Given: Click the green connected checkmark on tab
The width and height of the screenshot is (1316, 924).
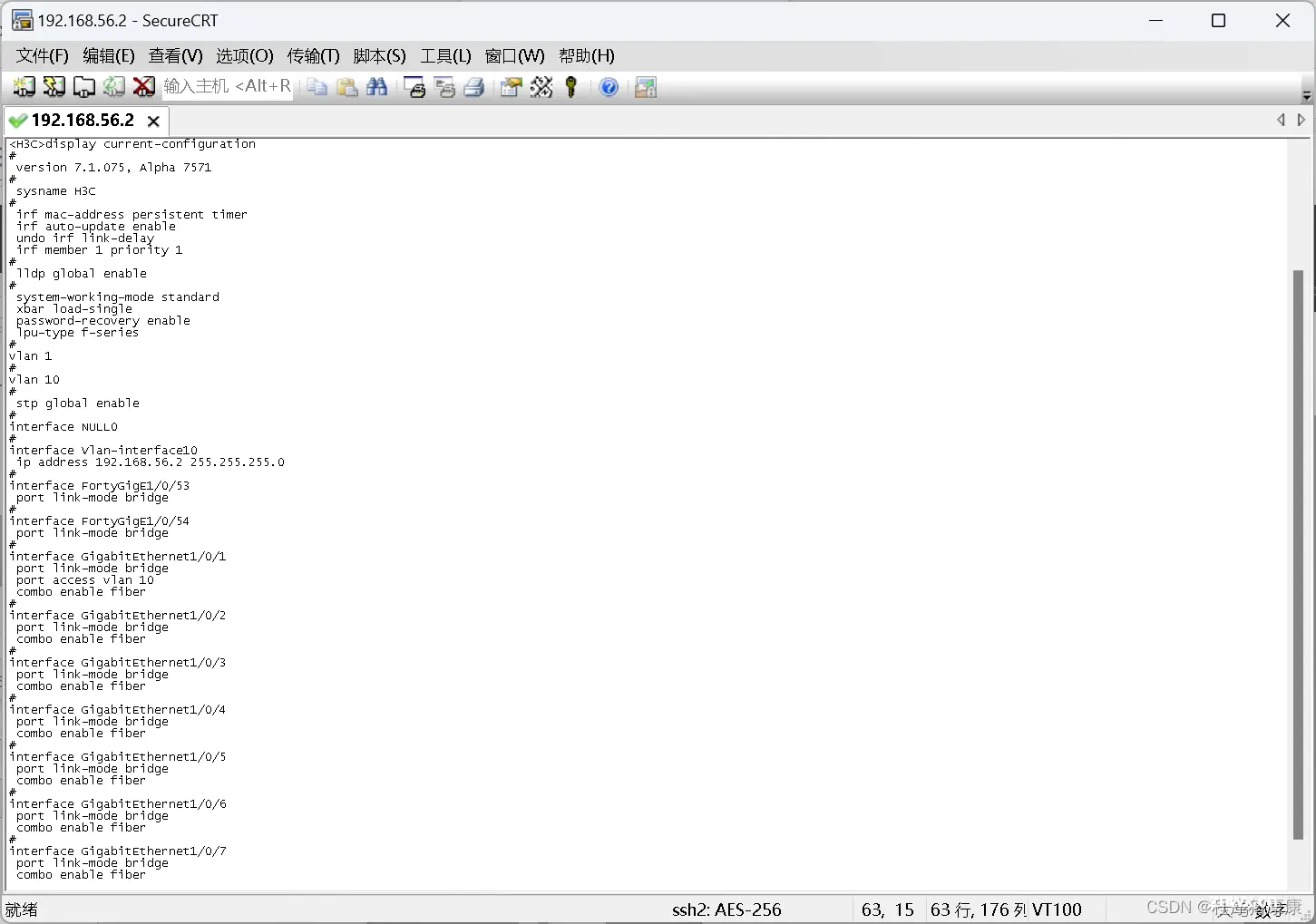Looking at the screenshot, I should coord(17,121).
